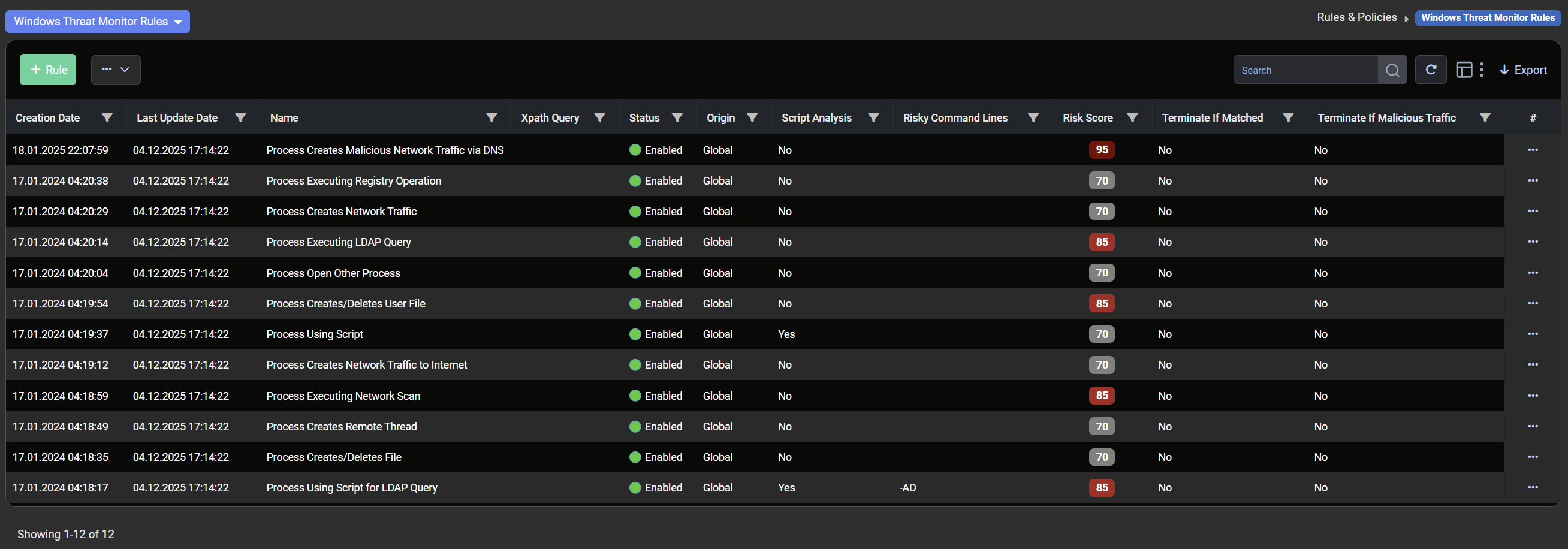Add a new Rule
This screenshot has width=1568, height=549.
48,70
